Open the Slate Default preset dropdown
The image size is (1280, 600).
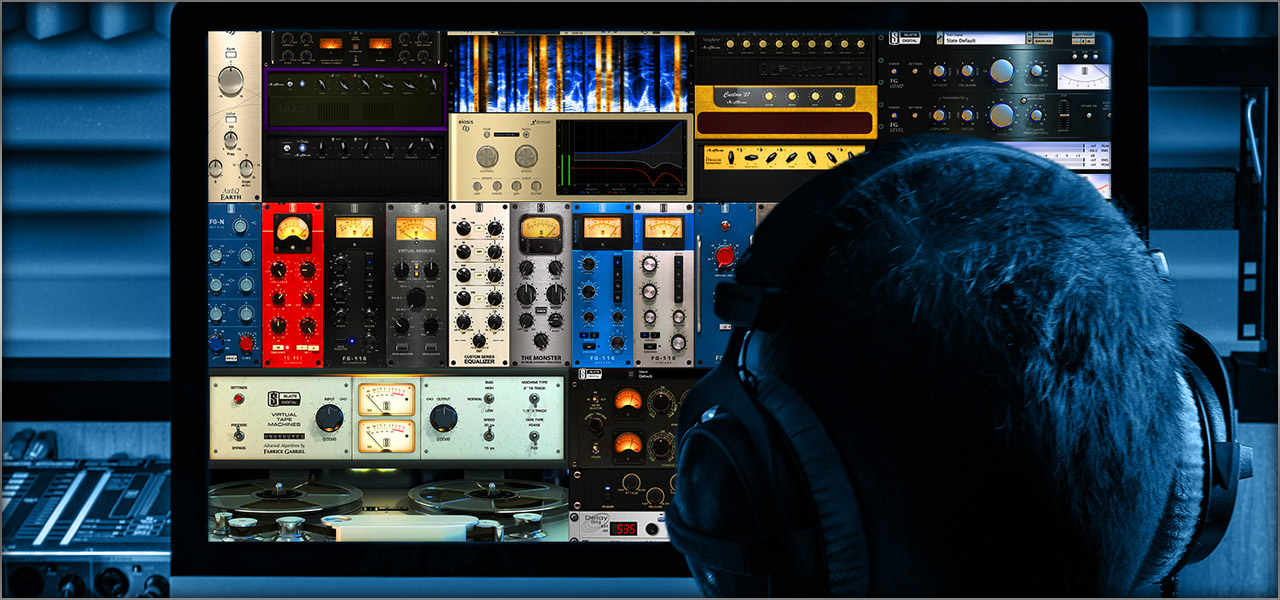point(985,39)
